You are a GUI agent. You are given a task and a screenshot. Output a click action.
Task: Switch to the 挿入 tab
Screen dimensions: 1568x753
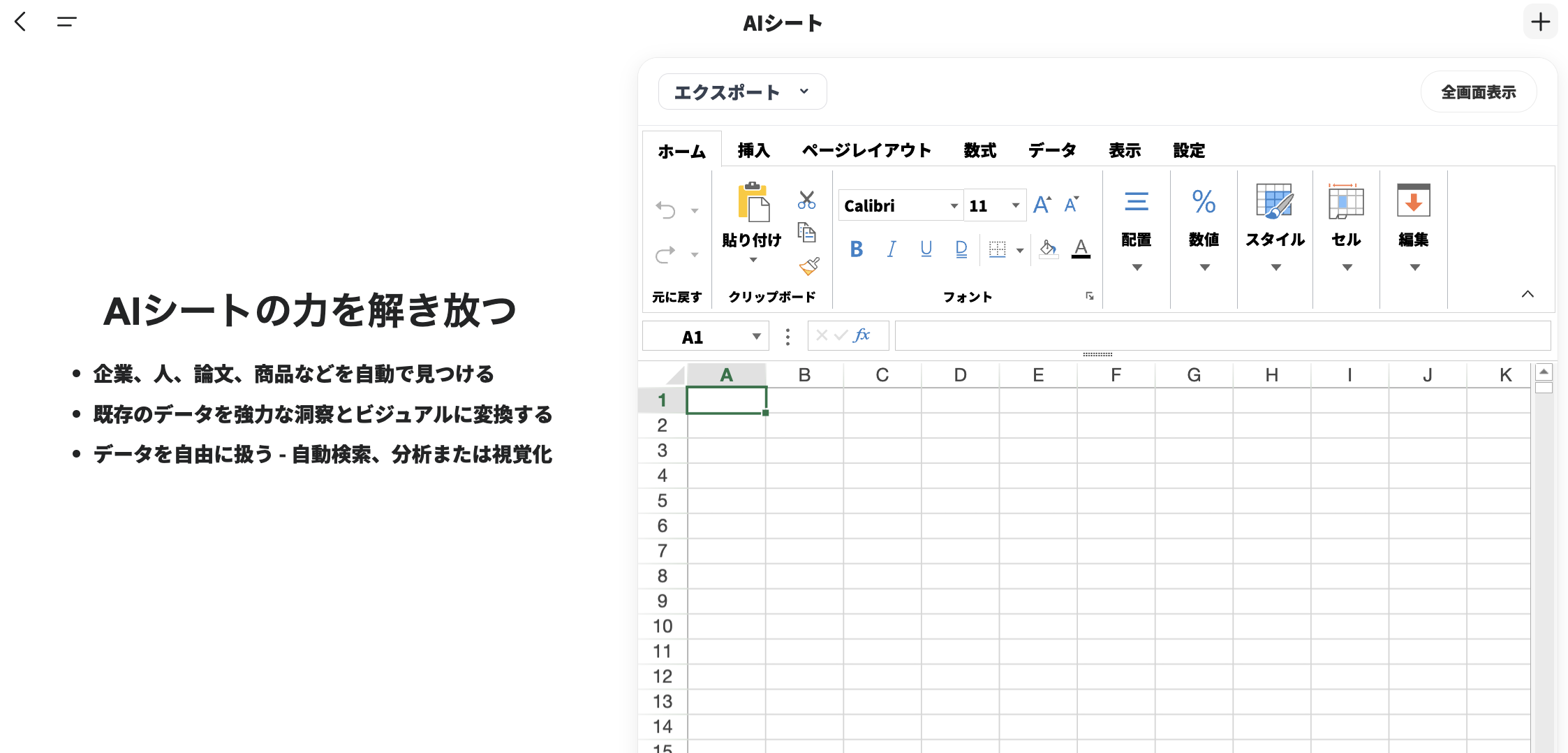[x=753, y=150]
